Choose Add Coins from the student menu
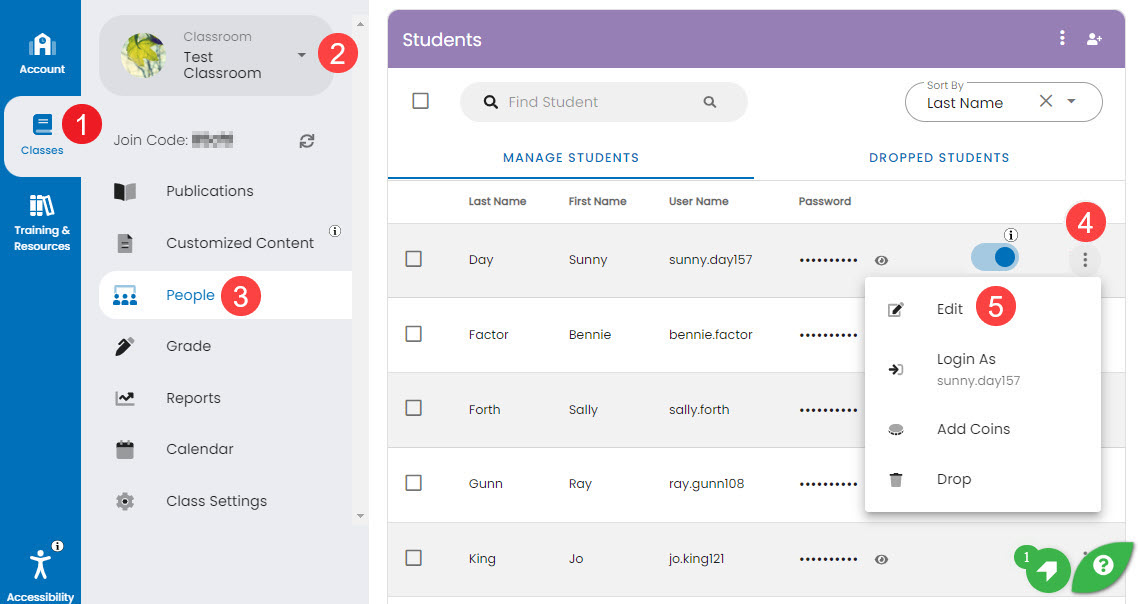The width and height of the screenshot is (1138, 604). point(972,428)
